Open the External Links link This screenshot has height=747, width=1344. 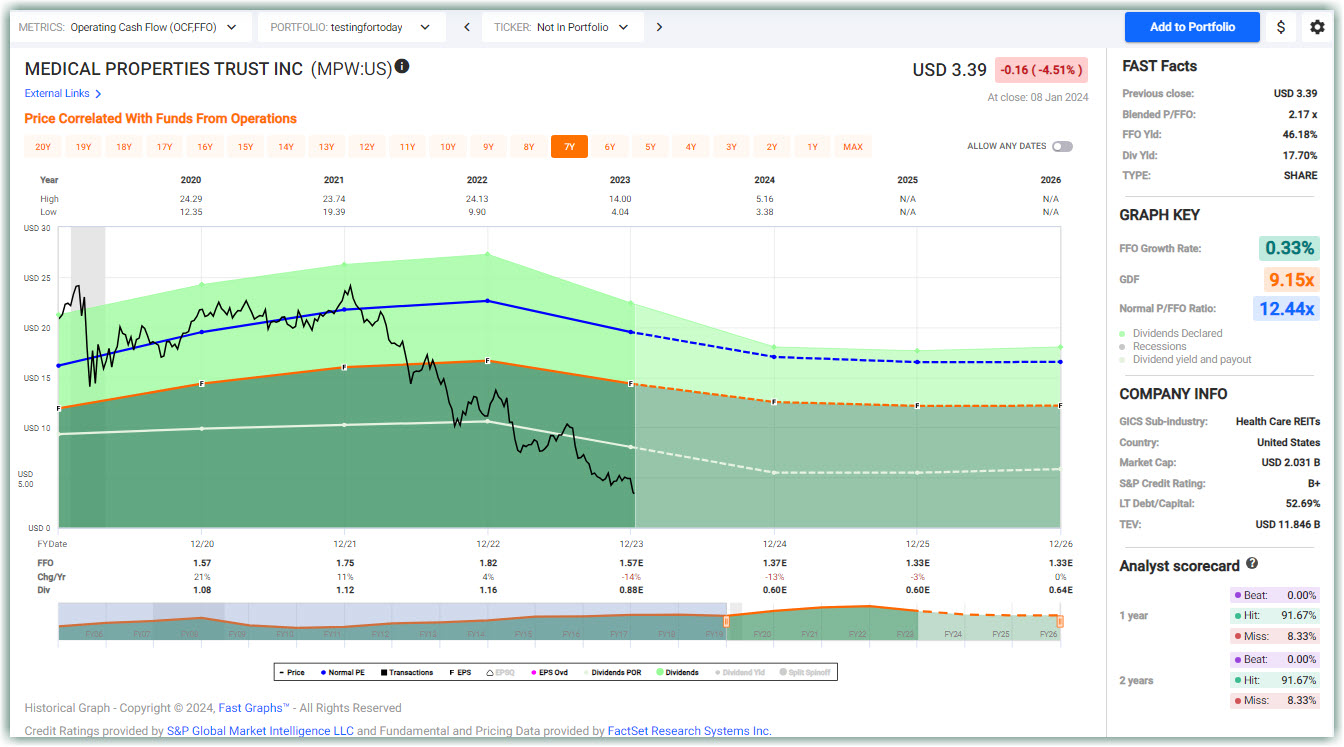click(x=57, y=94)
